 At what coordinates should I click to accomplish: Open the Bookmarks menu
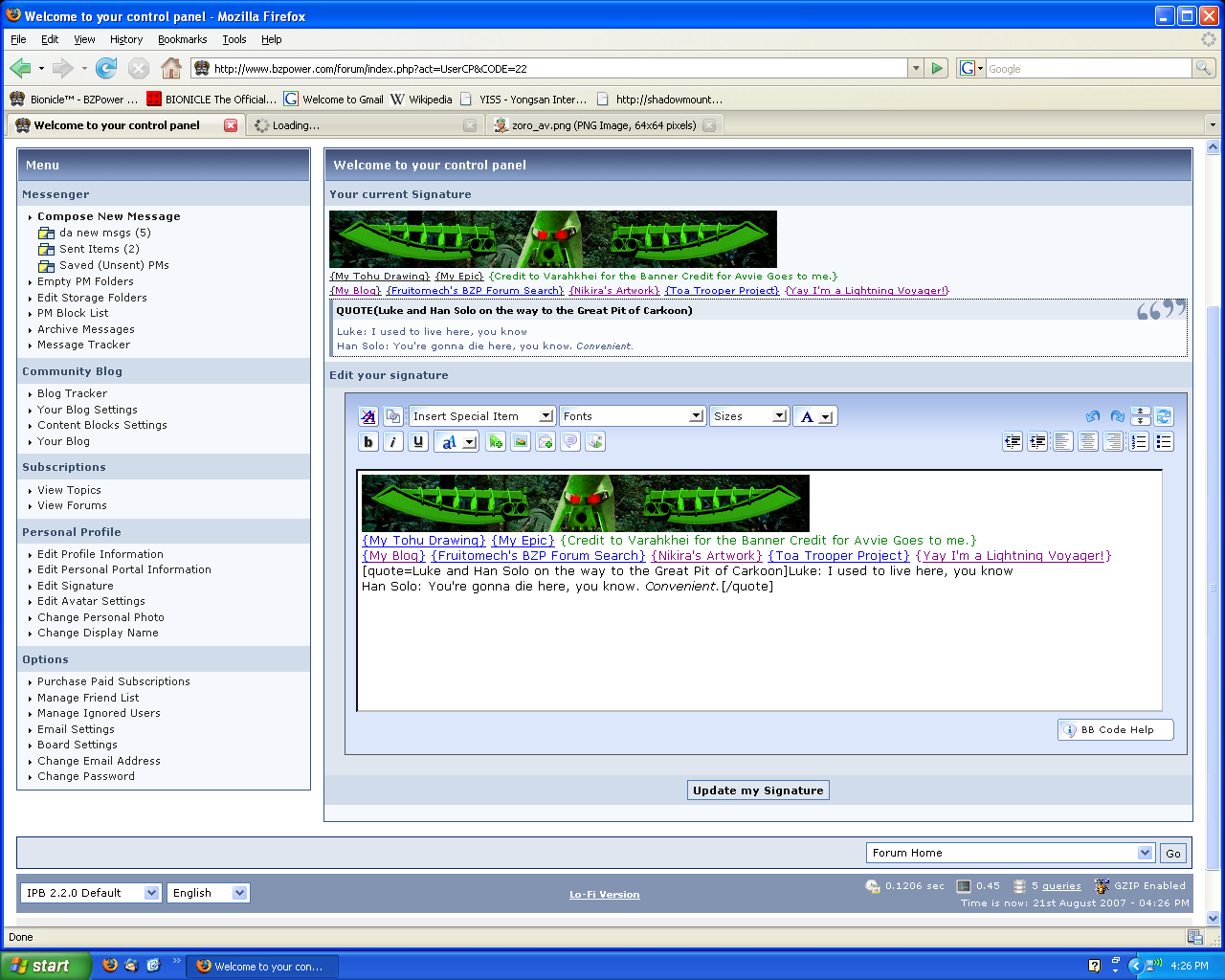point(182,39)
